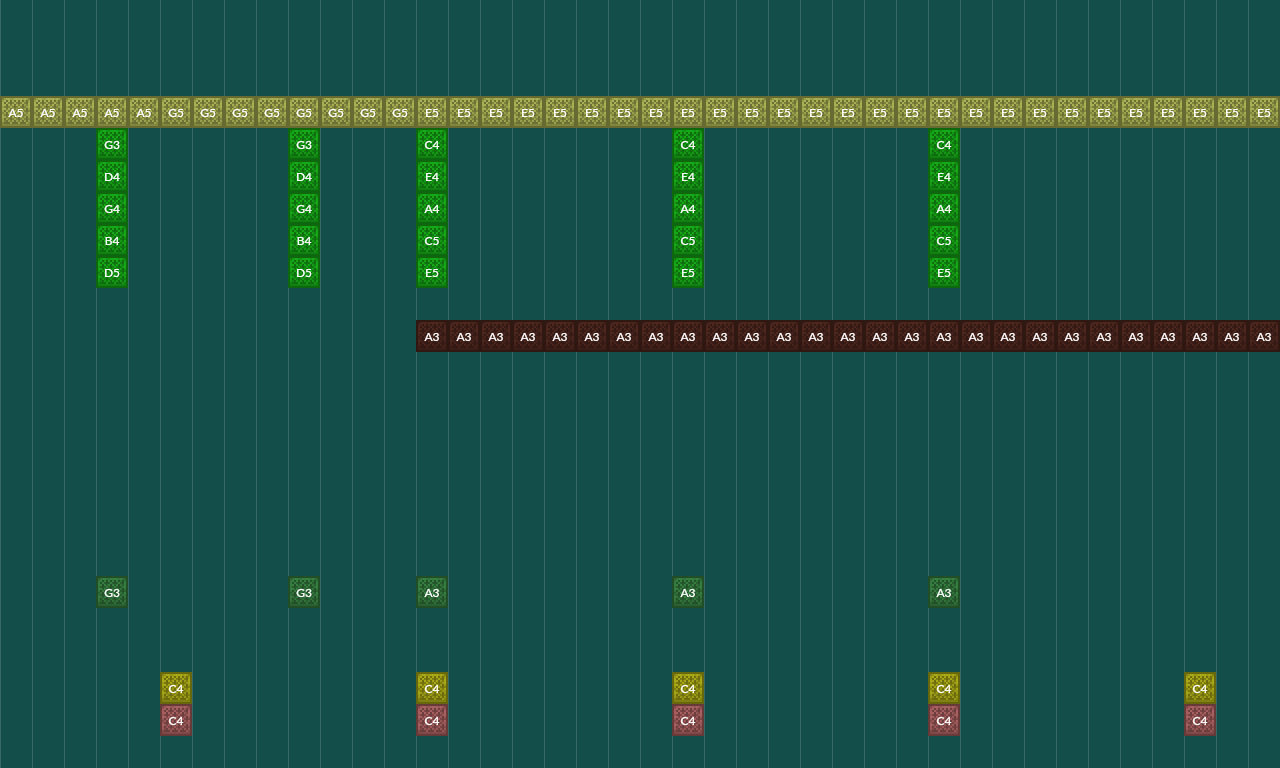Click the leftmost pink C4 note
This screenshot has width=1280, height=768.
point(176,721)
